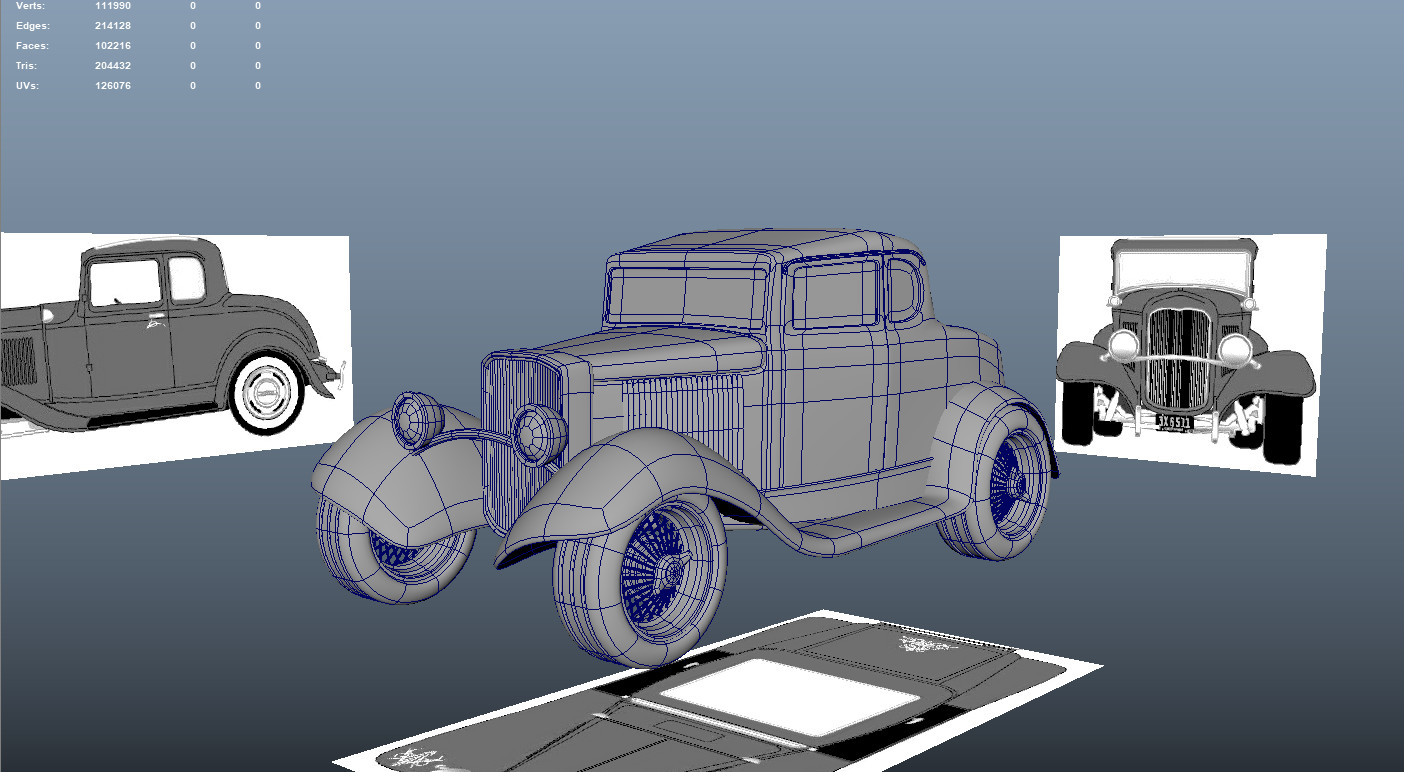This screenshot has width=1404, height=772.
Task: Click the Edges readout showing 214128
Action: click(111, 25)
